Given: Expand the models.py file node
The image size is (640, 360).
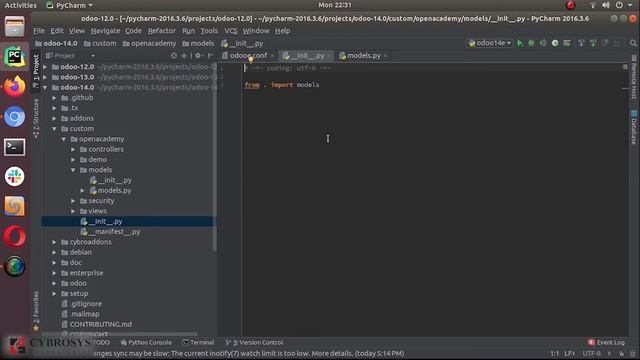Looking at the screenshot, I should pyautogui.click(x=82, y=190).
